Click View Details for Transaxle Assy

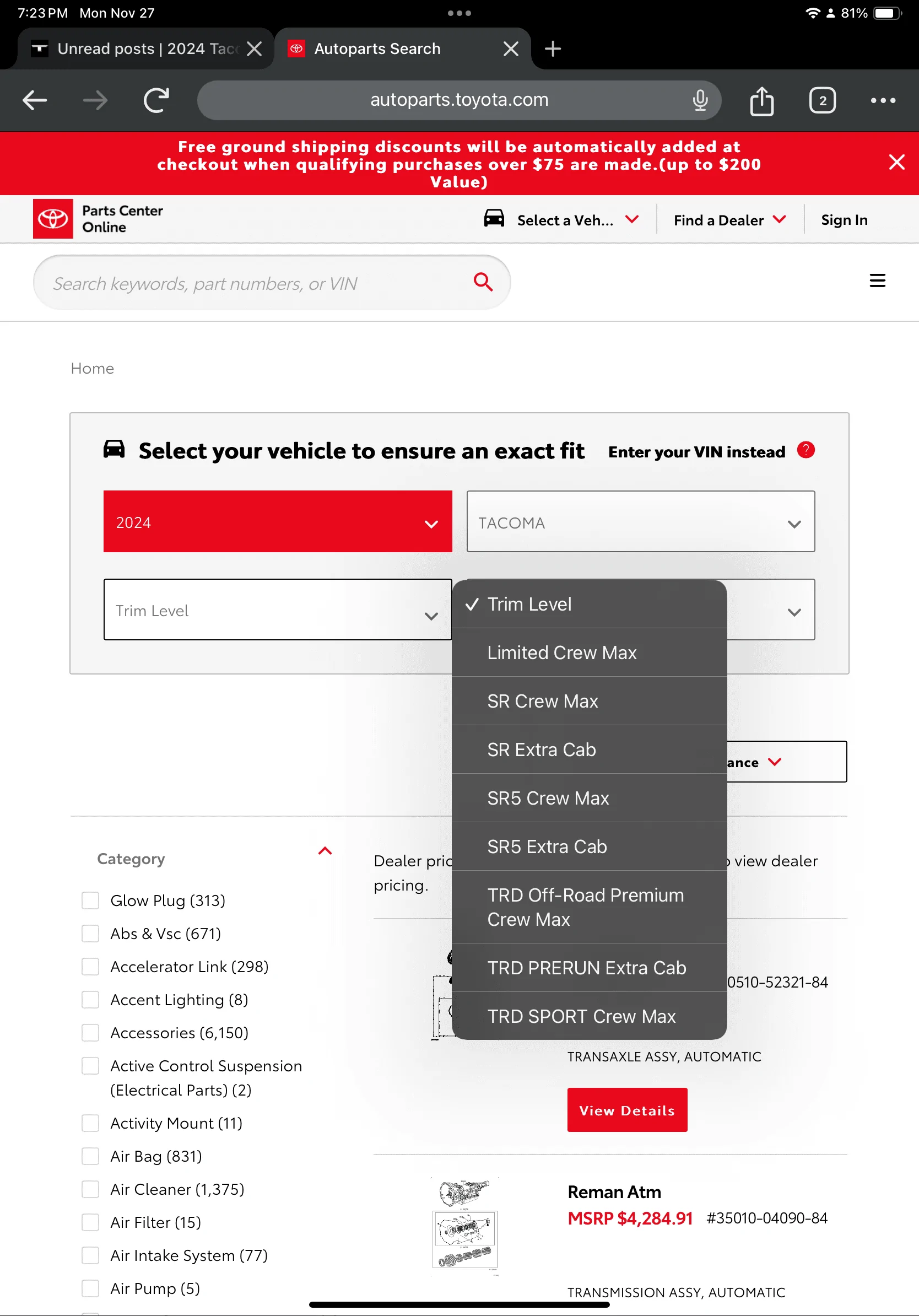tap(627, 1110)
